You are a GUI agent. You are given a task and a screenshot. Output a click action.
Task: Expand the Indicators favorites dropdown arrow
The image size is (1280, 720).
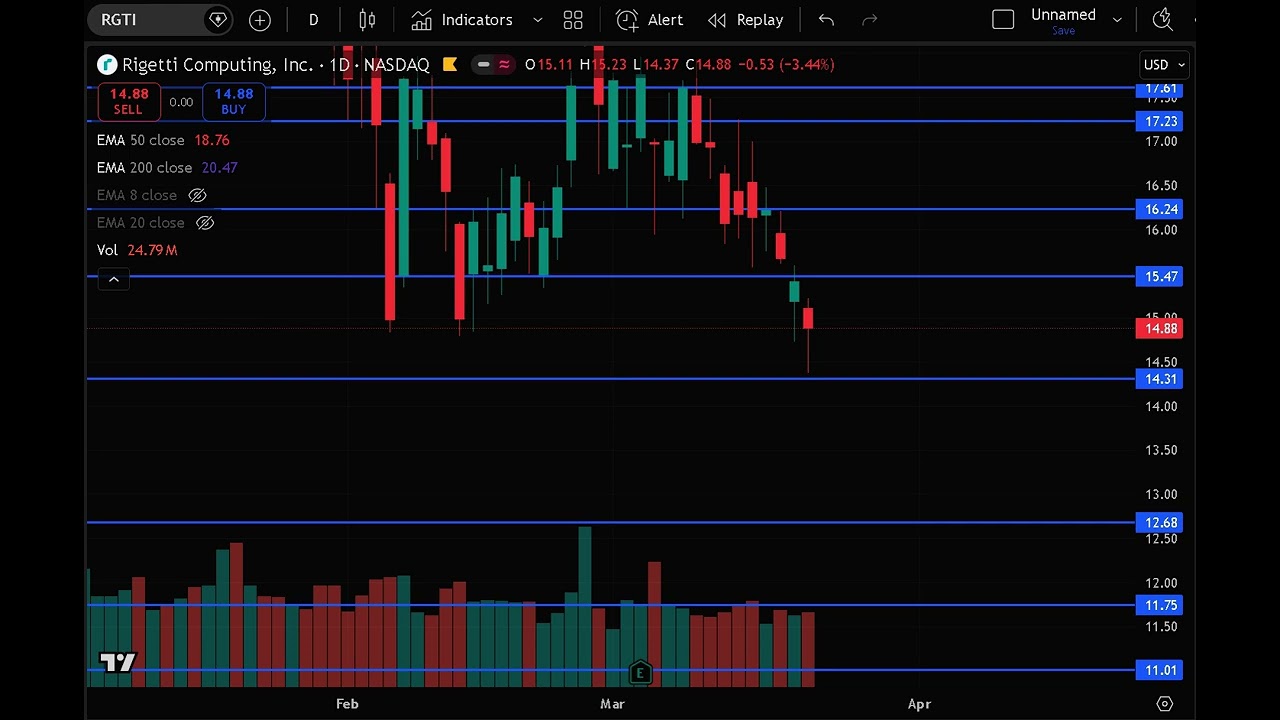pyautogui.click(x=538, y=20)
